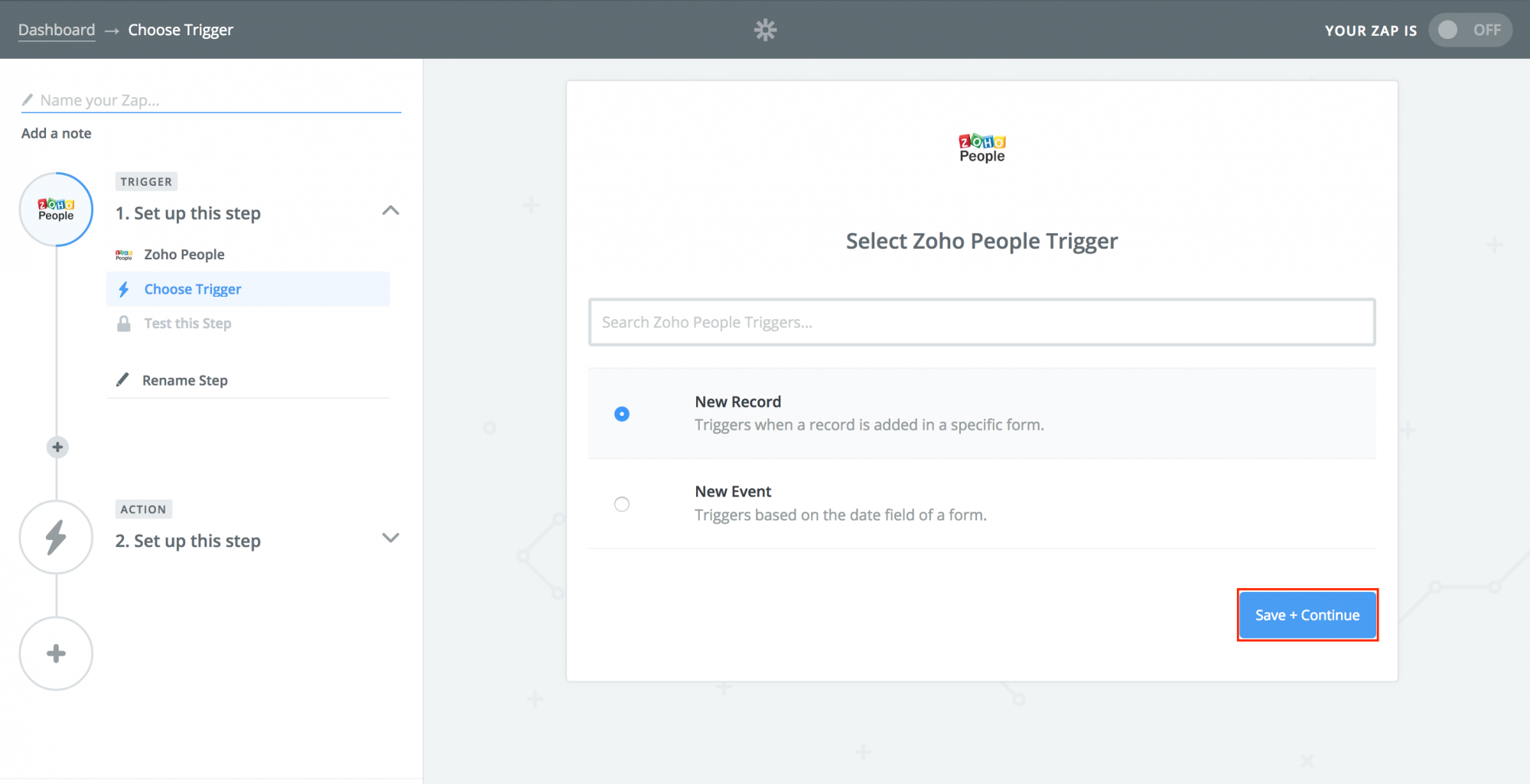
Task: Click 'Triggers when a record is added' description
Action: 869,425
